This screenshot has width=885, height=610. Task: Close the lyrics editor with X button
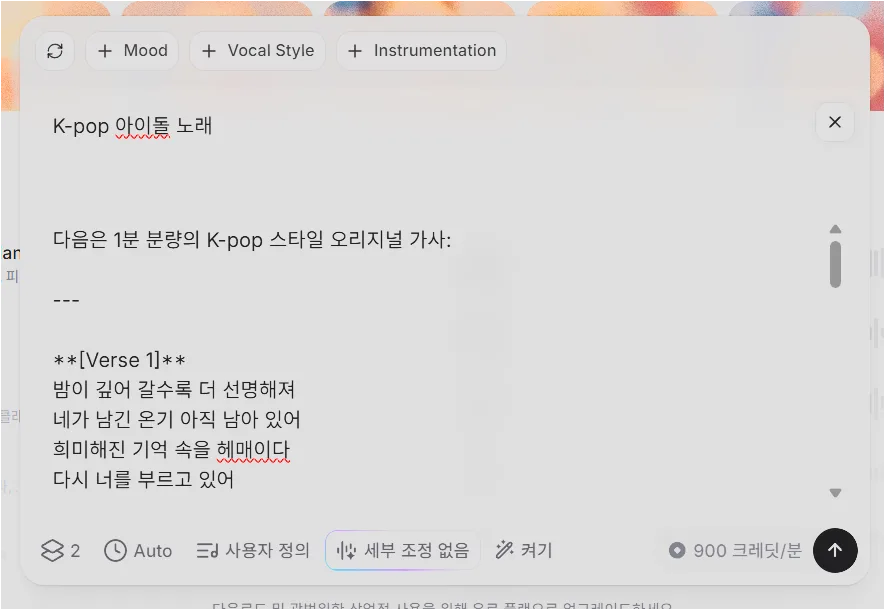pos(835,122)
